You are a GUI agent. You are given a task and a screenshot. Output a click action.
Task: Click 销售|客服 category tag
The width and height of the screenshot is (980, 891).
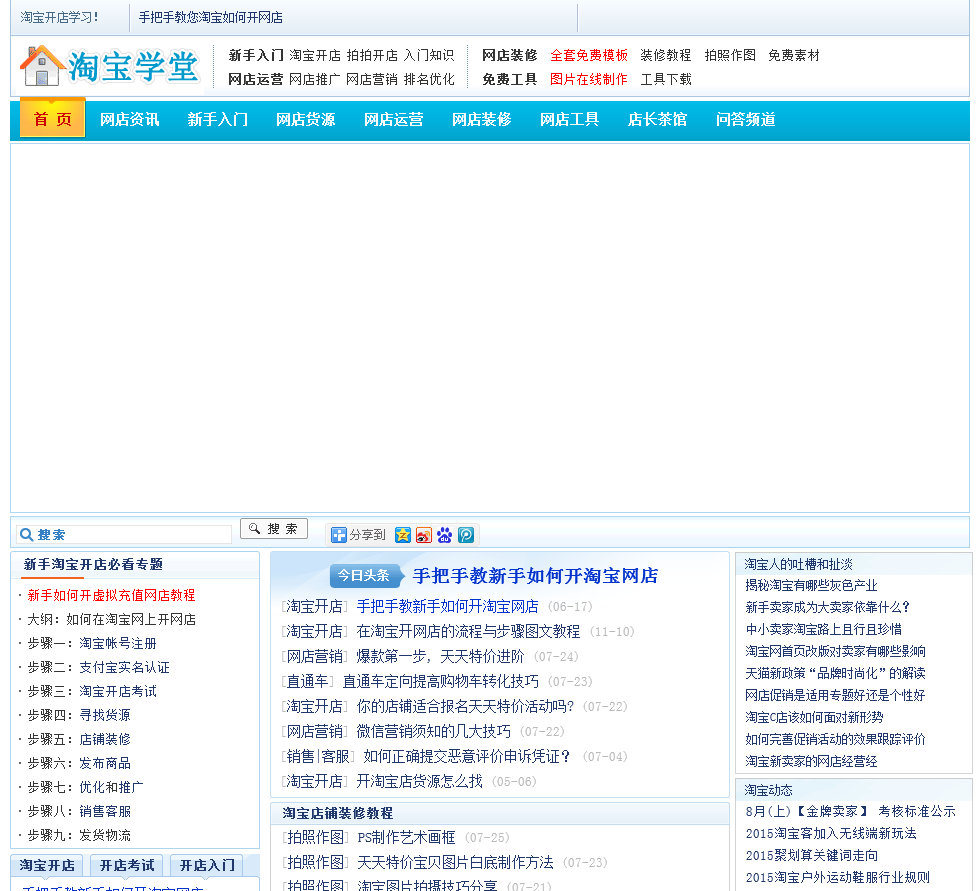[318, 757]
